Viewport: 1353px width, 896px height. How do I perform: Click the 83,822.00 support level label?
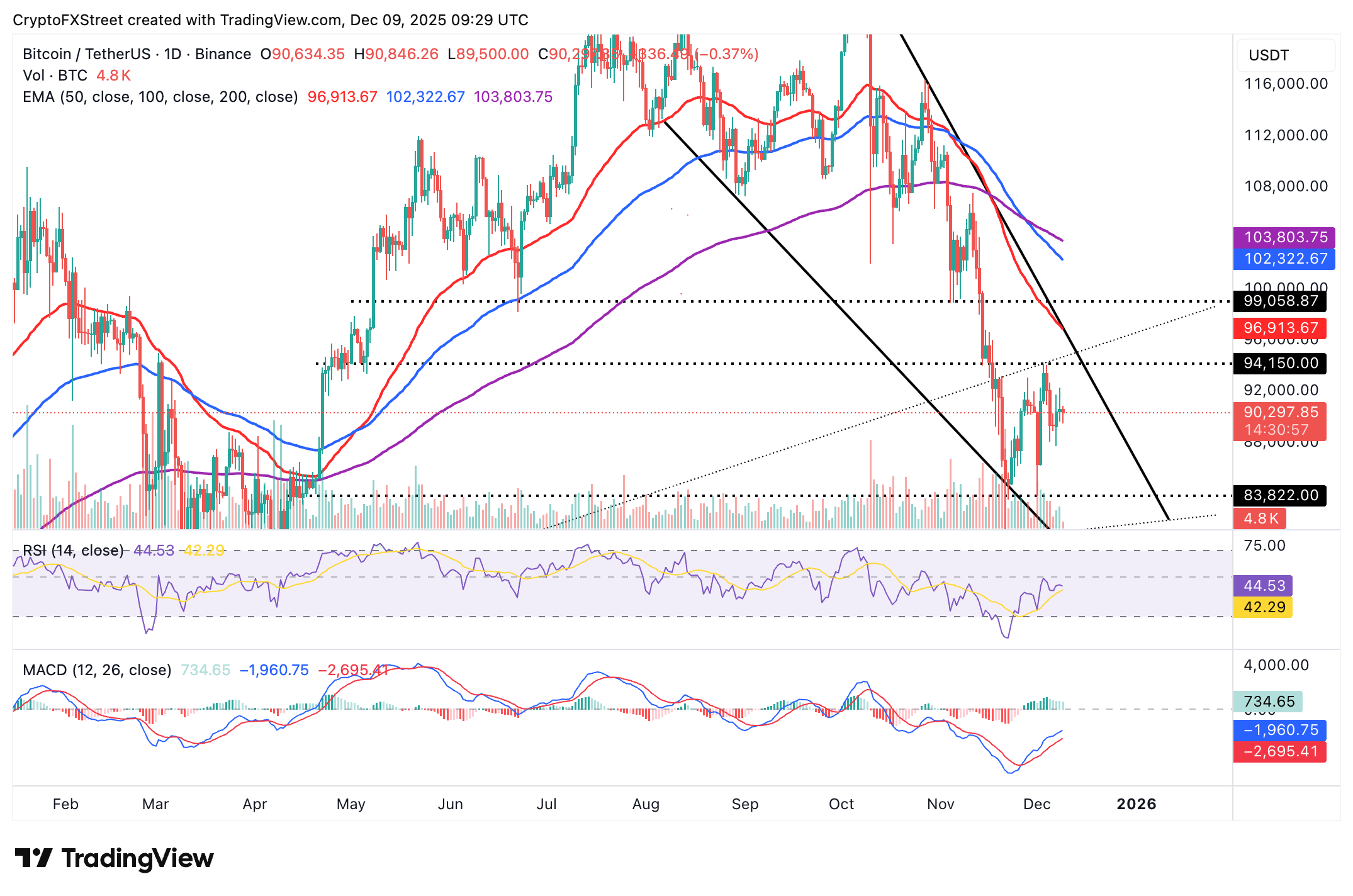click(1279, 495)
